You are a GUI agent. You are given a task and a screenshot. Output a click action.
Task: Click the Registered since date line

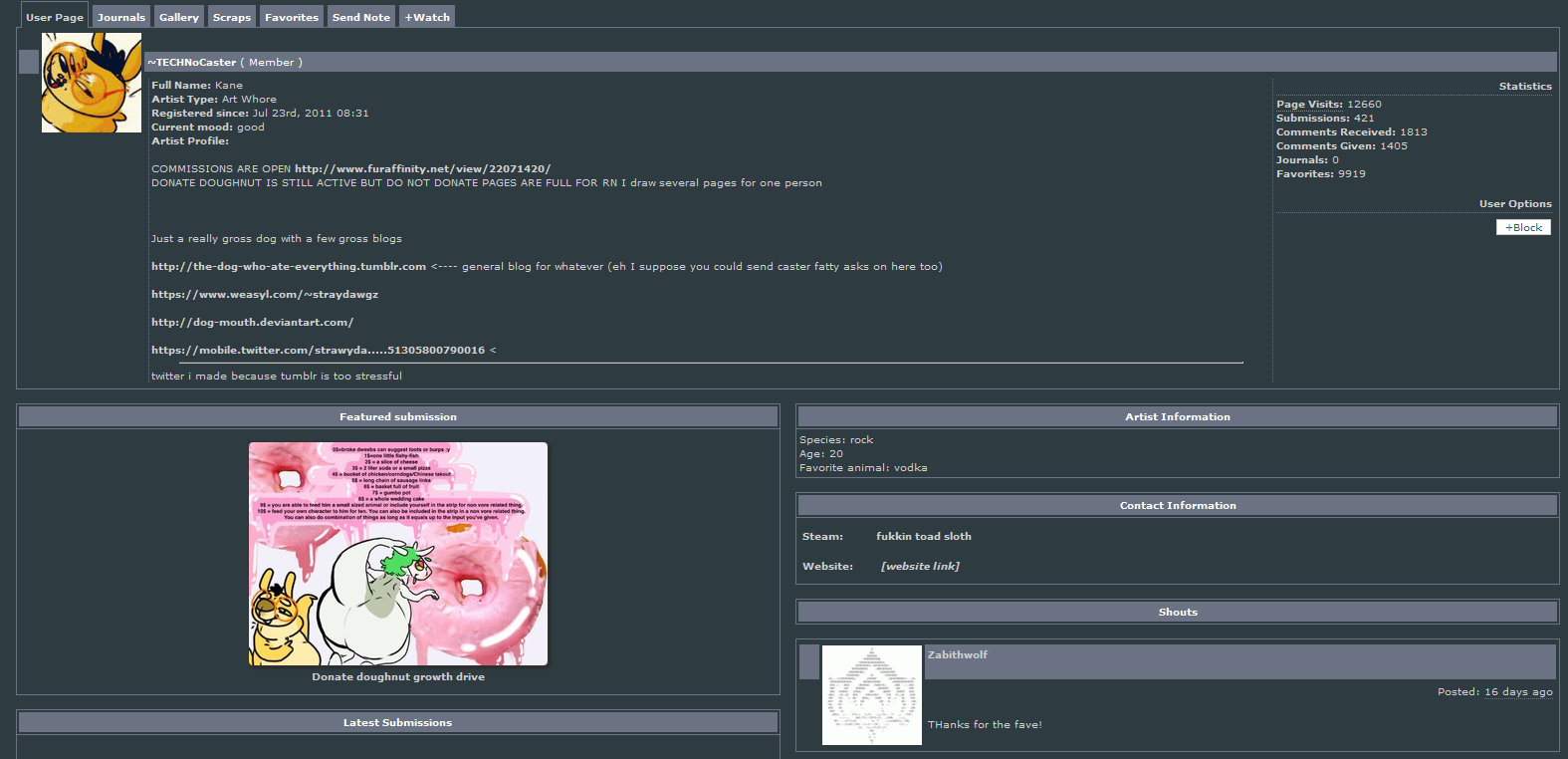tap(260, 114)
